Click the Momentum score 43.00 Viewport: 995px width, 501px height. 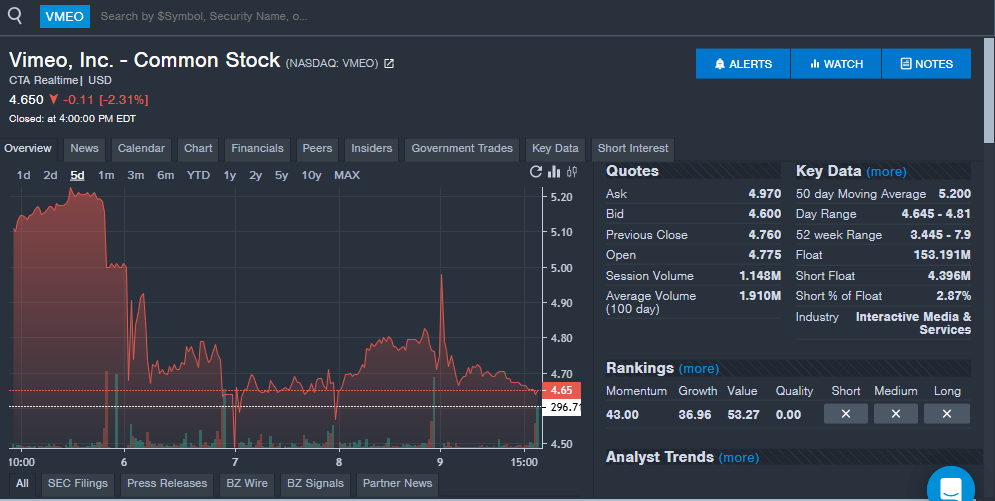point(623,414)
